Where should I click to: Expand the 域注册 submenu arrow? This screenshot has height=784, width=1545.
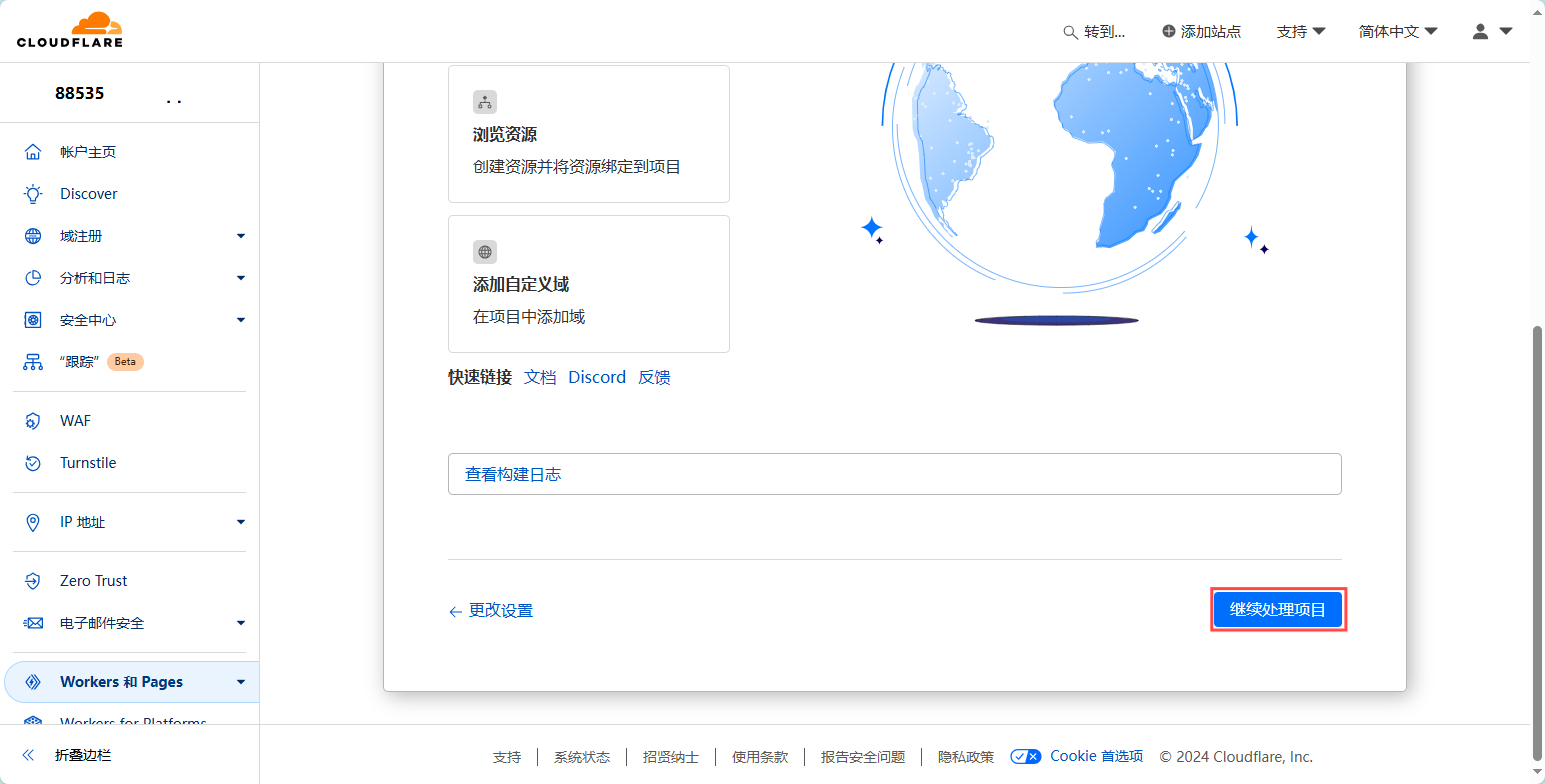[x=241, y=236]
